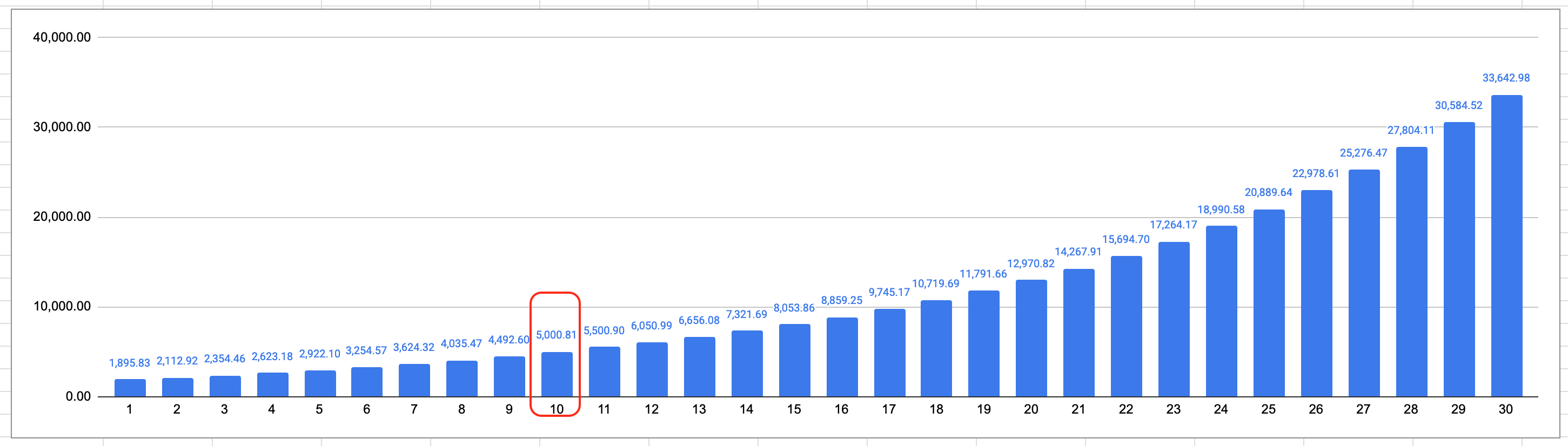Select the 20,000.00 axis label
1568x446 pixels.
coord(62,217)
